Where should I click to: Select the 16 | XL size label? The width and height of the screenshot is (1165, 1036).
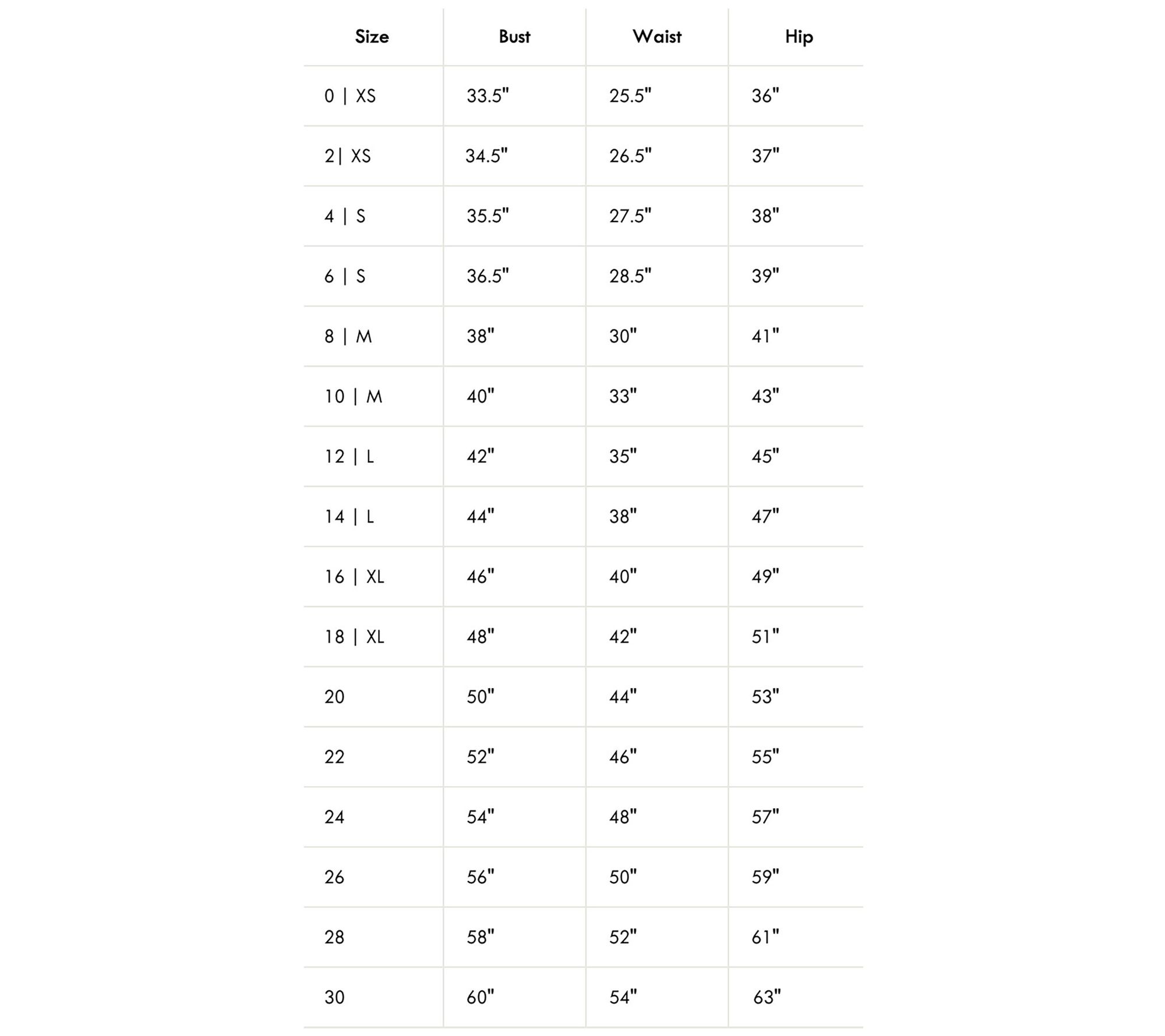(x=354, y=577)
